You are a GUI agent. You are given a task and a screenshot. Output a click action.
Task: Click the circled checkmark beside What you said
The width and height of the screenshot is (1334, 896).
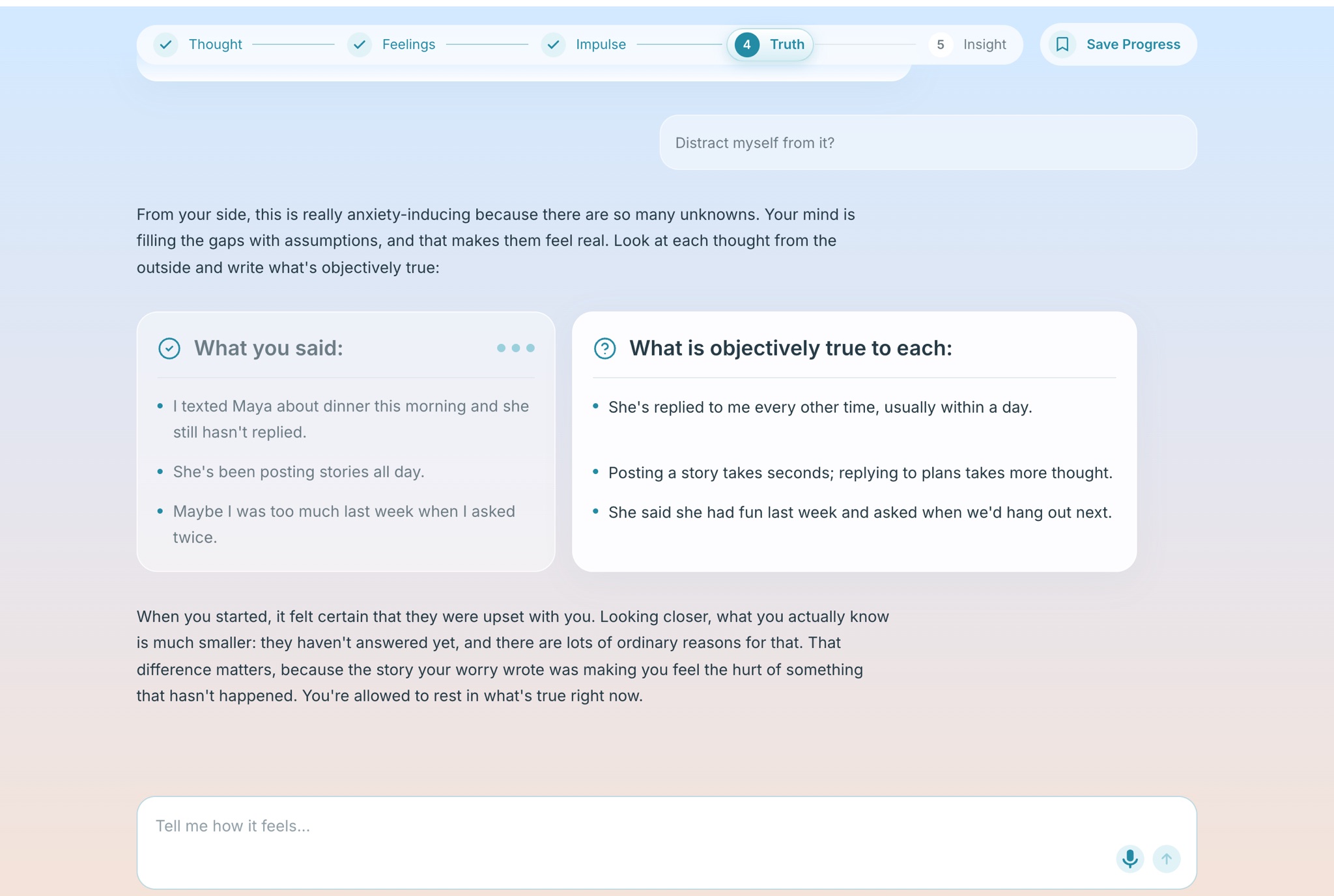tap(169, 348)
